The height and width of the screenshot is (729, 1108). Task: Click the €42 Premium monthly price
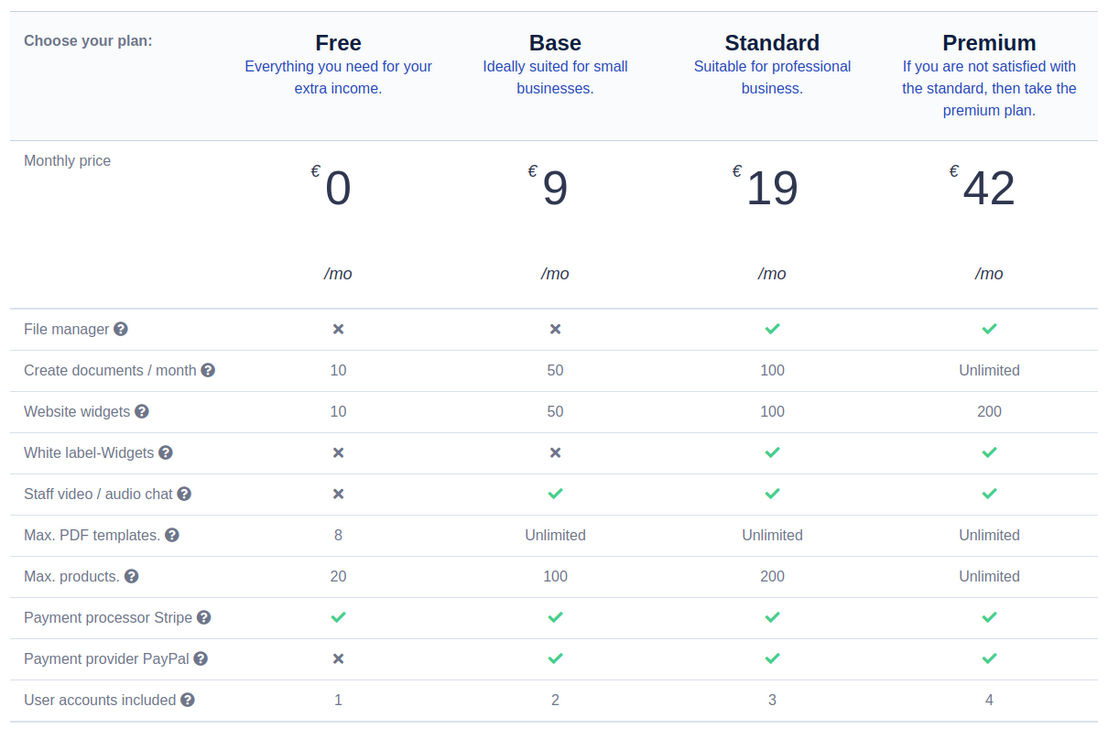(x=982, y=186)
